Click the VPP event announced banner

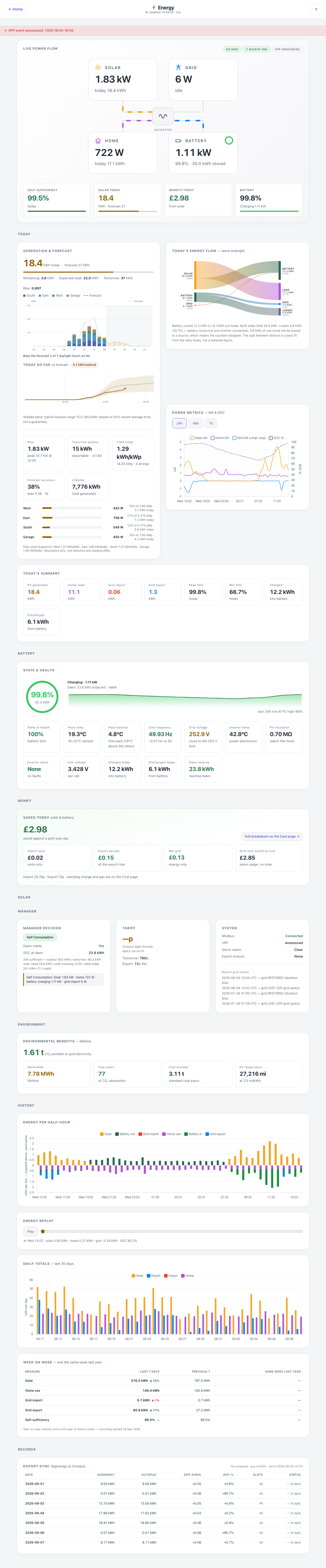[163, 30]
